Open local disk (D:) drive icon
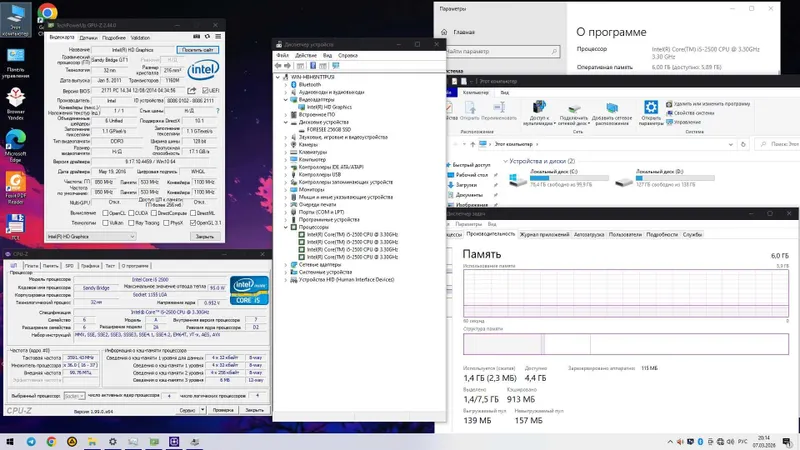This screenshot has width=800, height=450. [x=624, y=181]
